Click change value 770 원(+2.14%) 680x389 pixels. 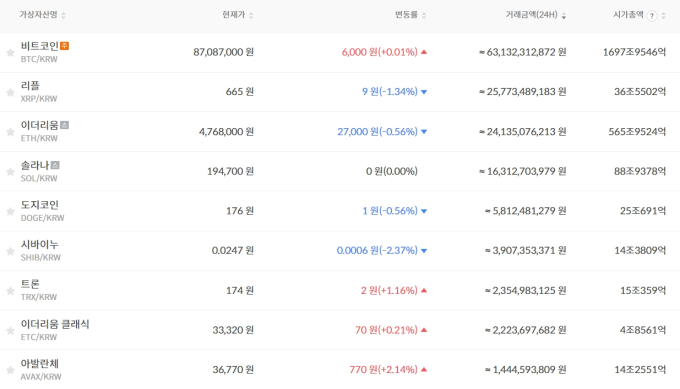tap(383, 369)
